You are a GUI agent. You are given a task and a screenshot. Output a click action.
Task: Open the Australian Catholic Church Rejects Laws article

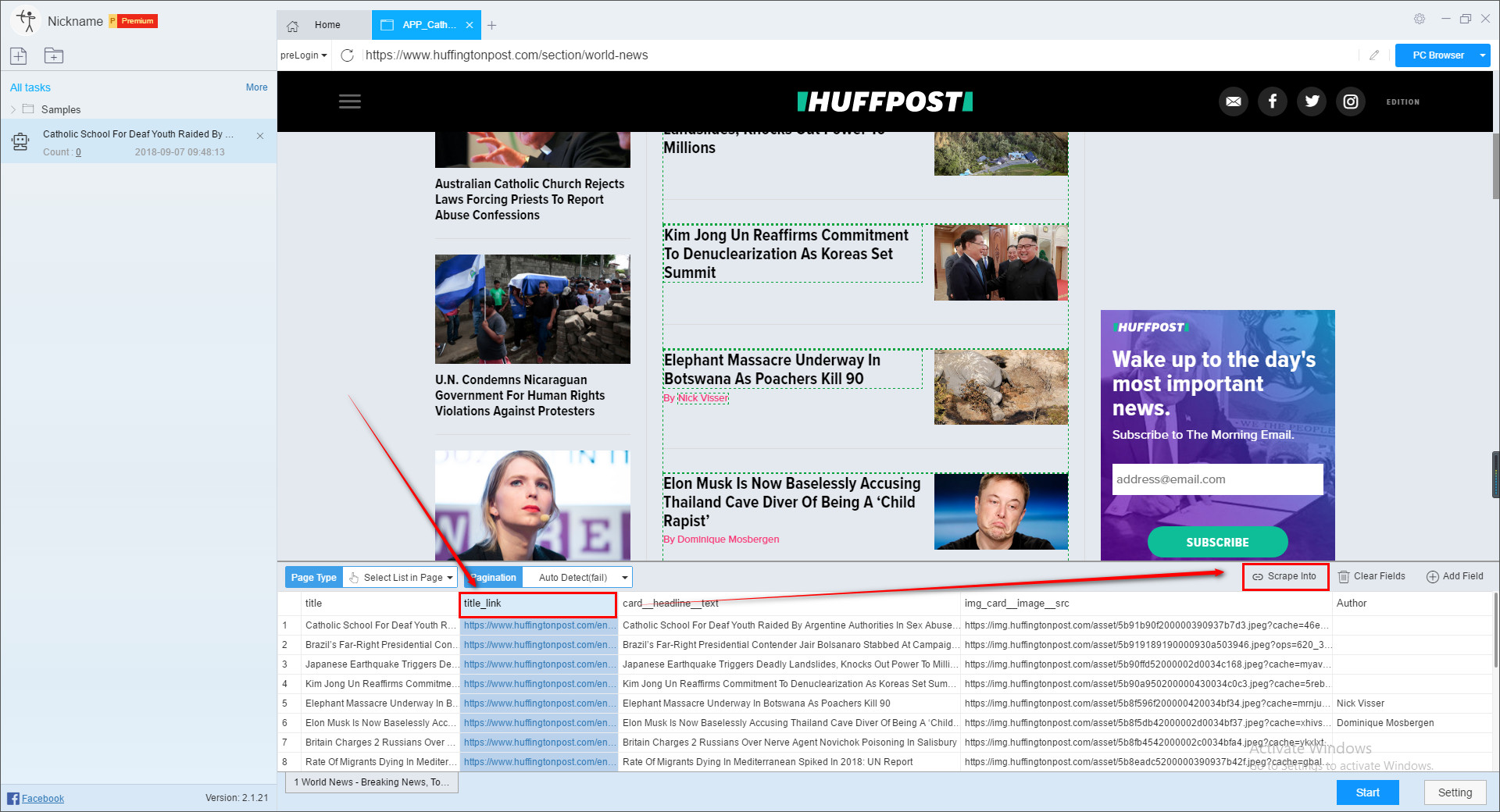(x=530, y=199)
